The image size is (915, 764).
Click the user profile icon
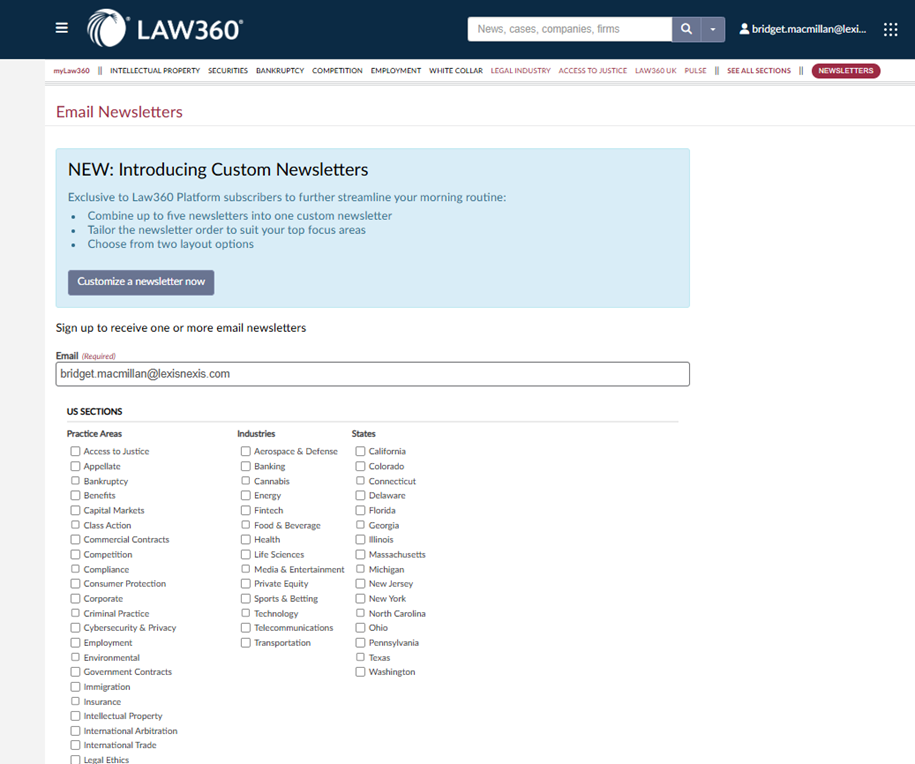(x=744, y=30)
